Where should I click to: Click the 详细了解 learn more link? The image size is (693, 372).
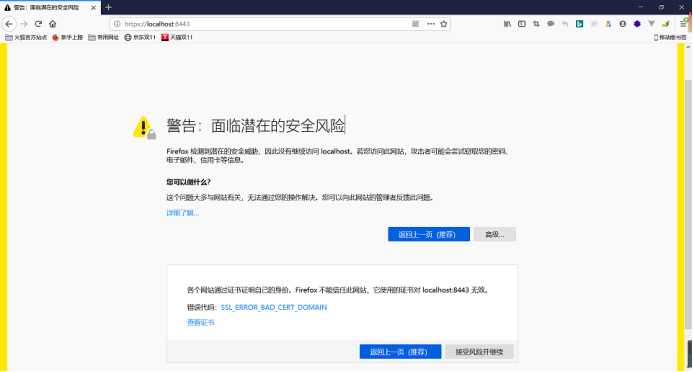(x=183, y=213)
